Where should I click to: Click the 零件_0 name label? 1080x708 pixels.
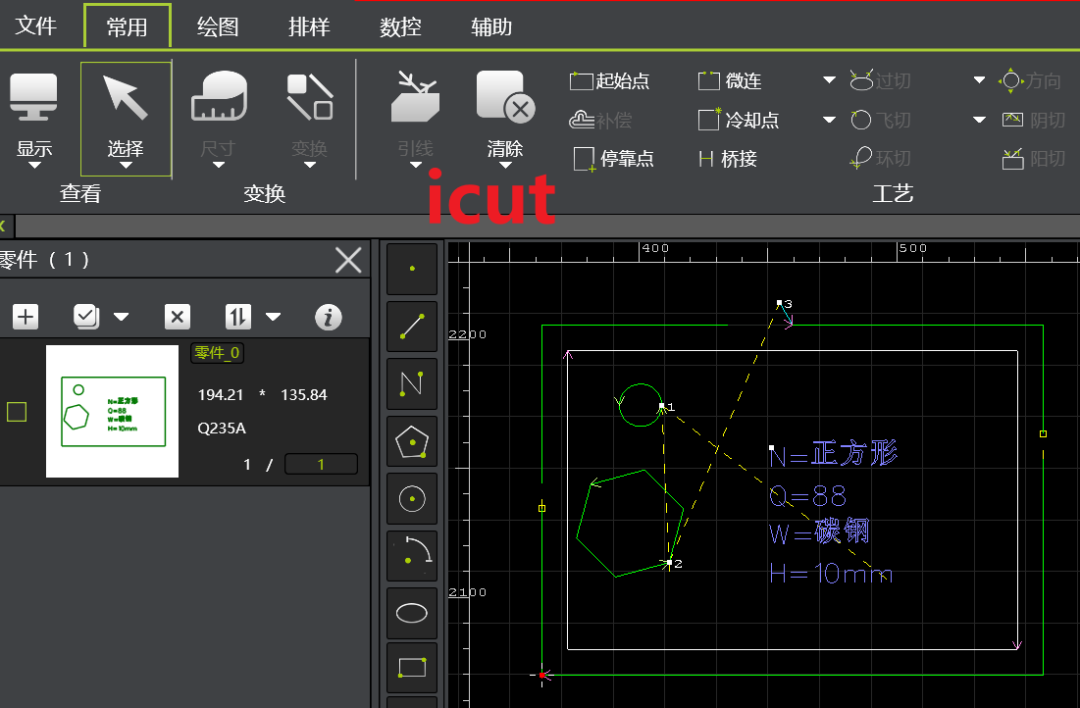(217, 353)
